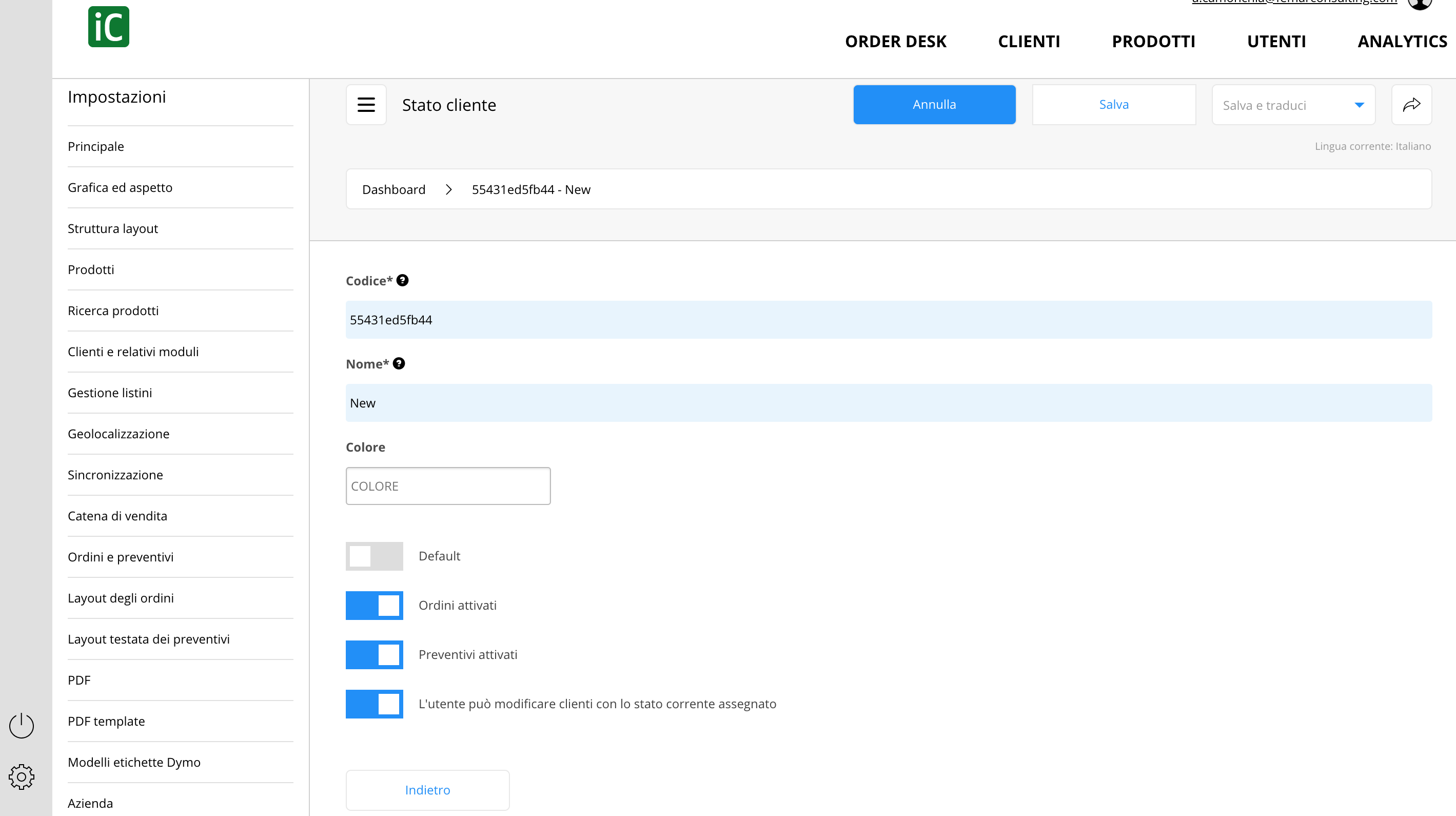Click the Codice help question icon
This screenshot has width=1456, height=816.
pos(402,281)
